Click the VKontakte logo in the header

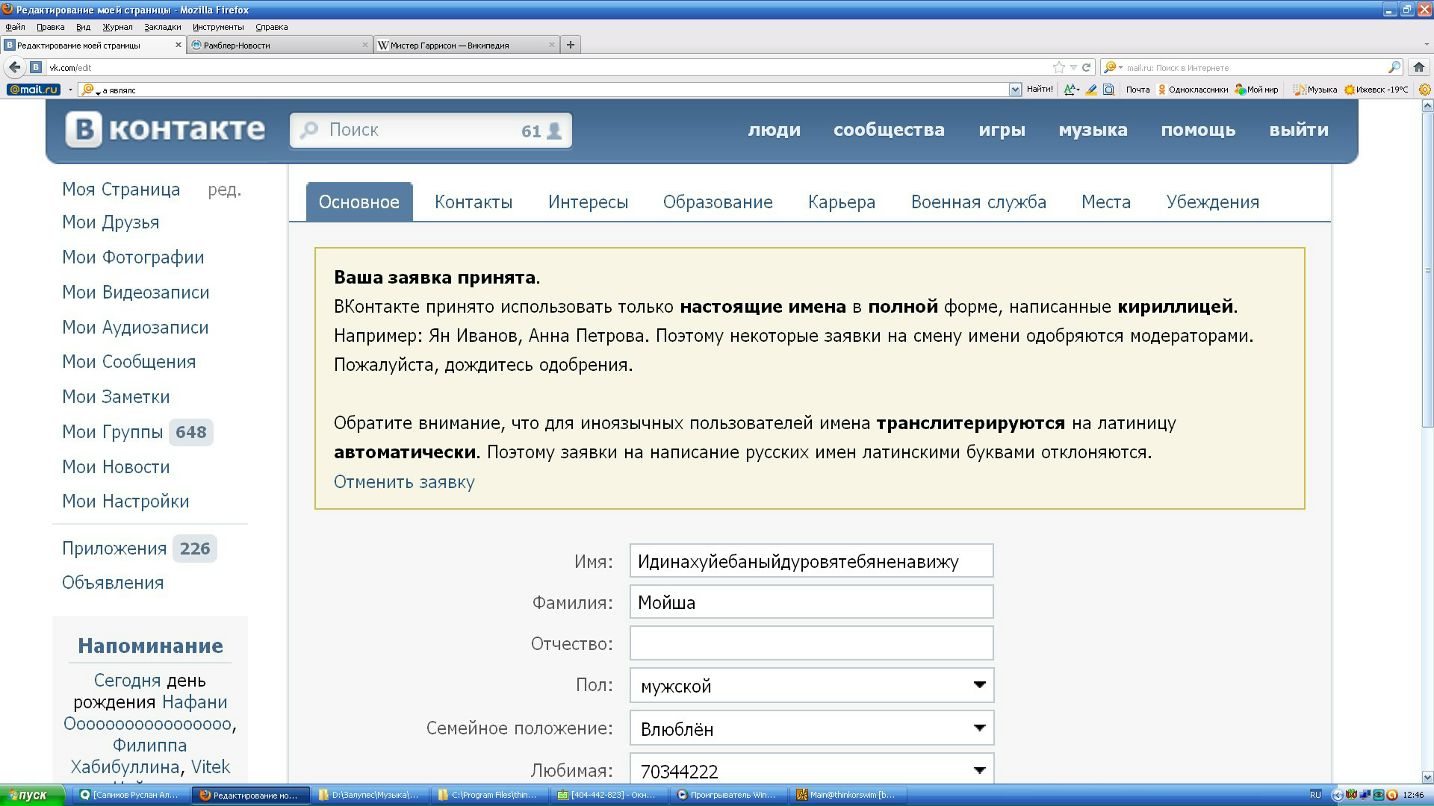pos(166,130)
